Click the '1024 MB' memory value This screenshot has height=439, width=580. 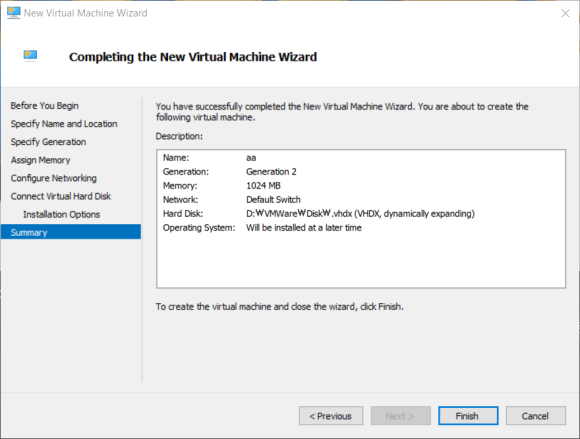point(263,186)
